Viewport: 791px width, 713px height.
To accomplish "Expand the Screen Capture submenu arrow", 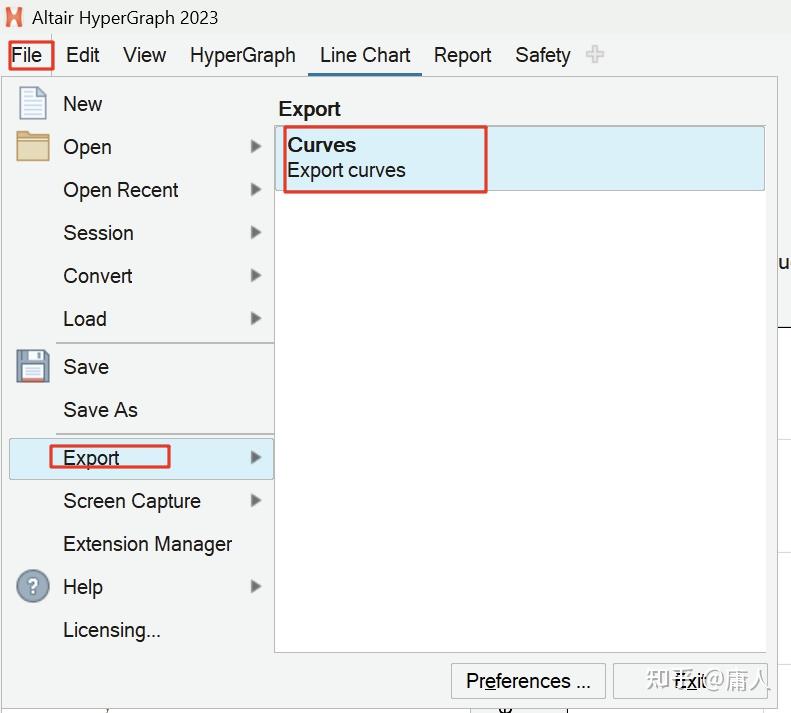I will point(256,501).
